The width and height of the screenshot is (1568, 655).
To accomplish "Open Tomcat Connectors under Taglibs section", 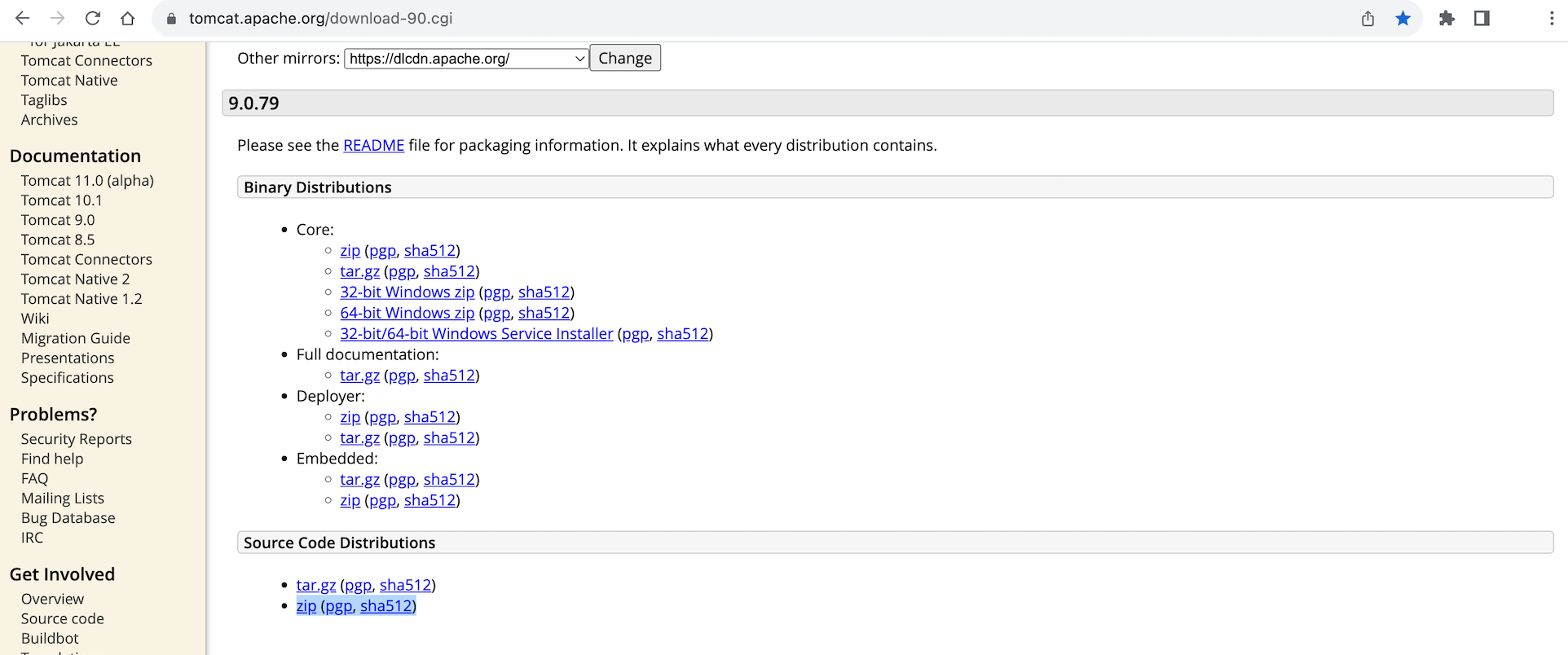I will [86, 61].
